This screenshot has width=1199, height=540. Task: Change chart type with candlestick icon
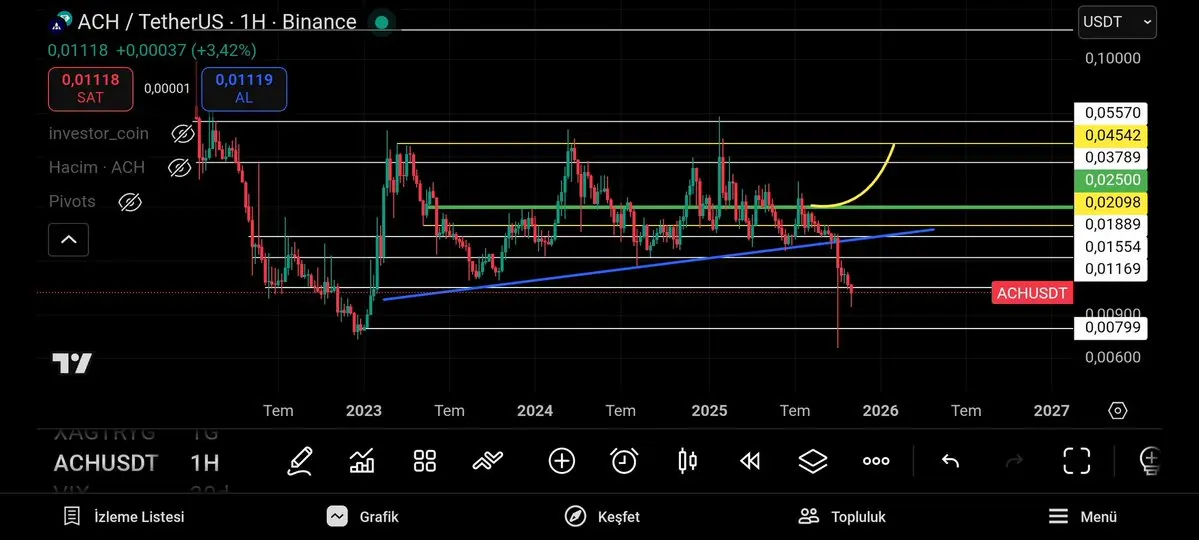(x=687, y=460)
